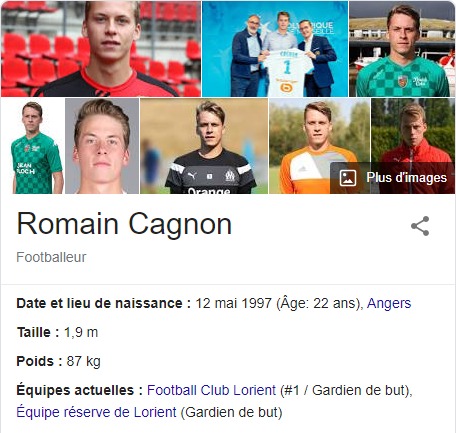Open photo of three men holding jersey
Viewport: 456px width, 433px height.
[x=275, y=49]
